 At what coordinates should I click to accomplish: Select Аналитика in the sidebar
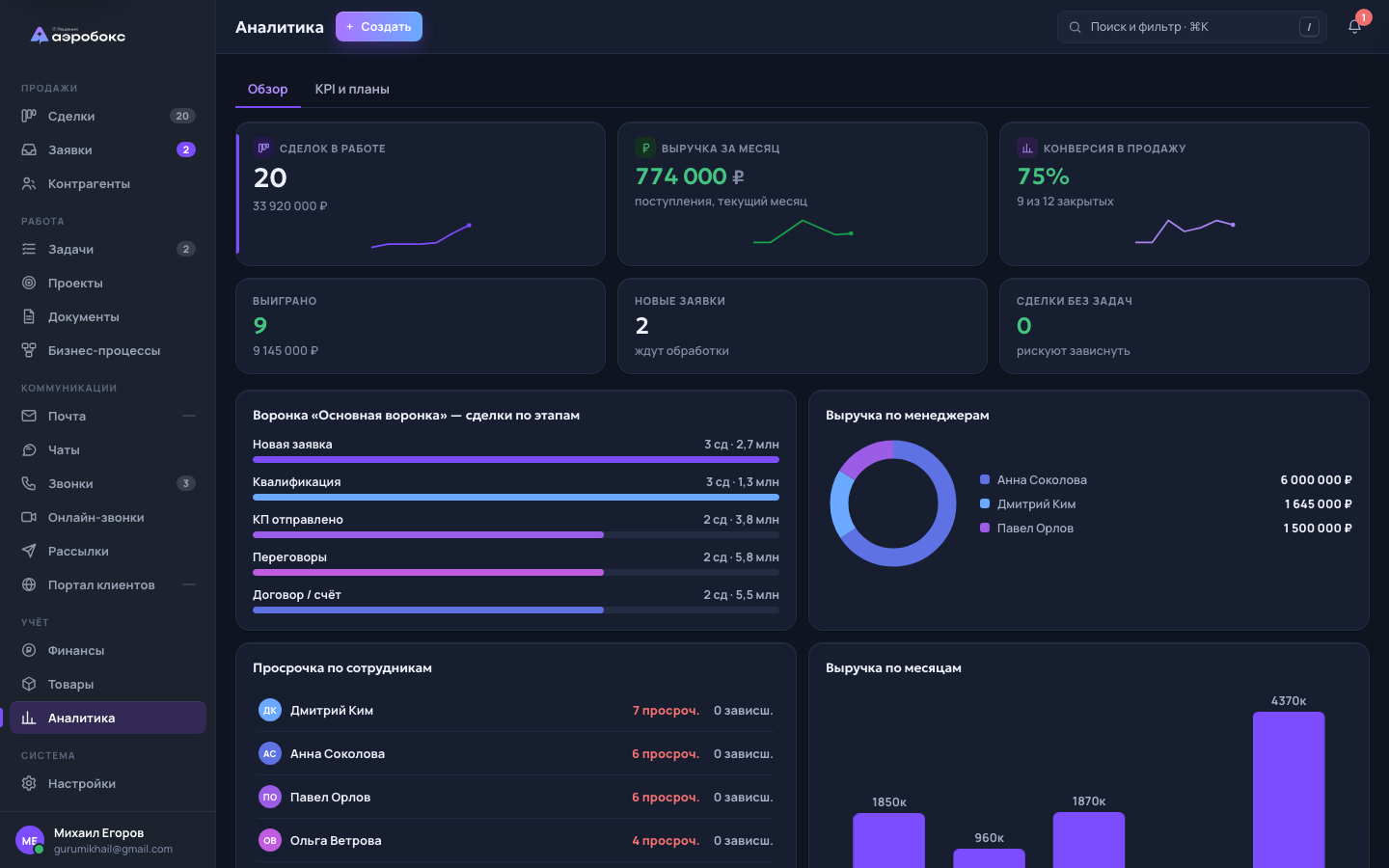[x=108, y=718]
